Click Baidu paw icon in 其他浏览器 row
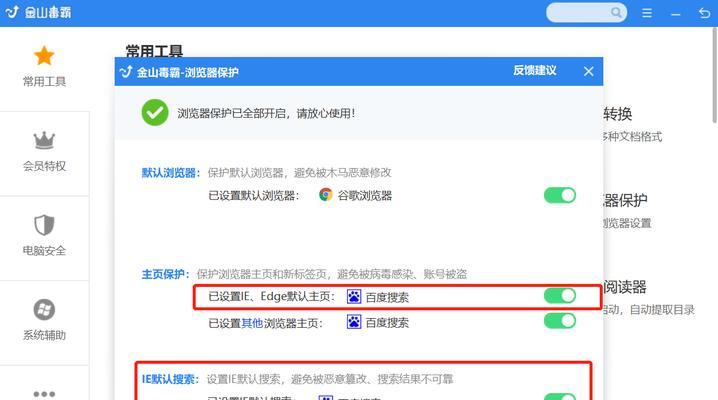 tap(354, 322)
